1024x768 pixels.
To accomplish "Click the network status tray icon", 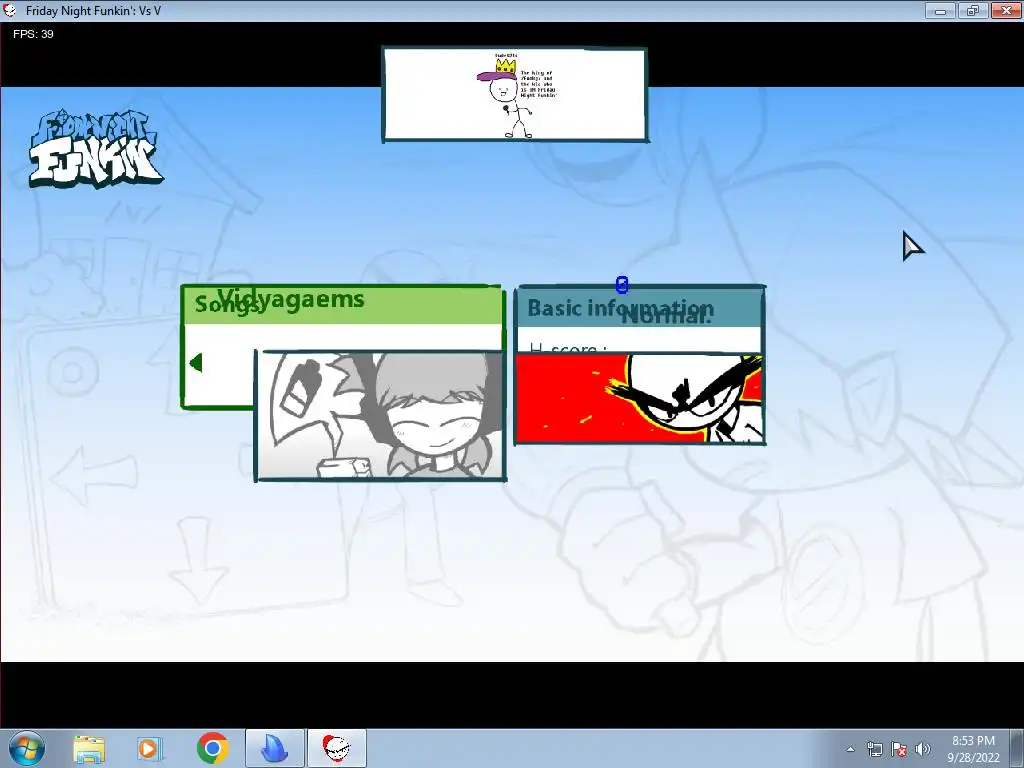I will [x=874, y=749].
